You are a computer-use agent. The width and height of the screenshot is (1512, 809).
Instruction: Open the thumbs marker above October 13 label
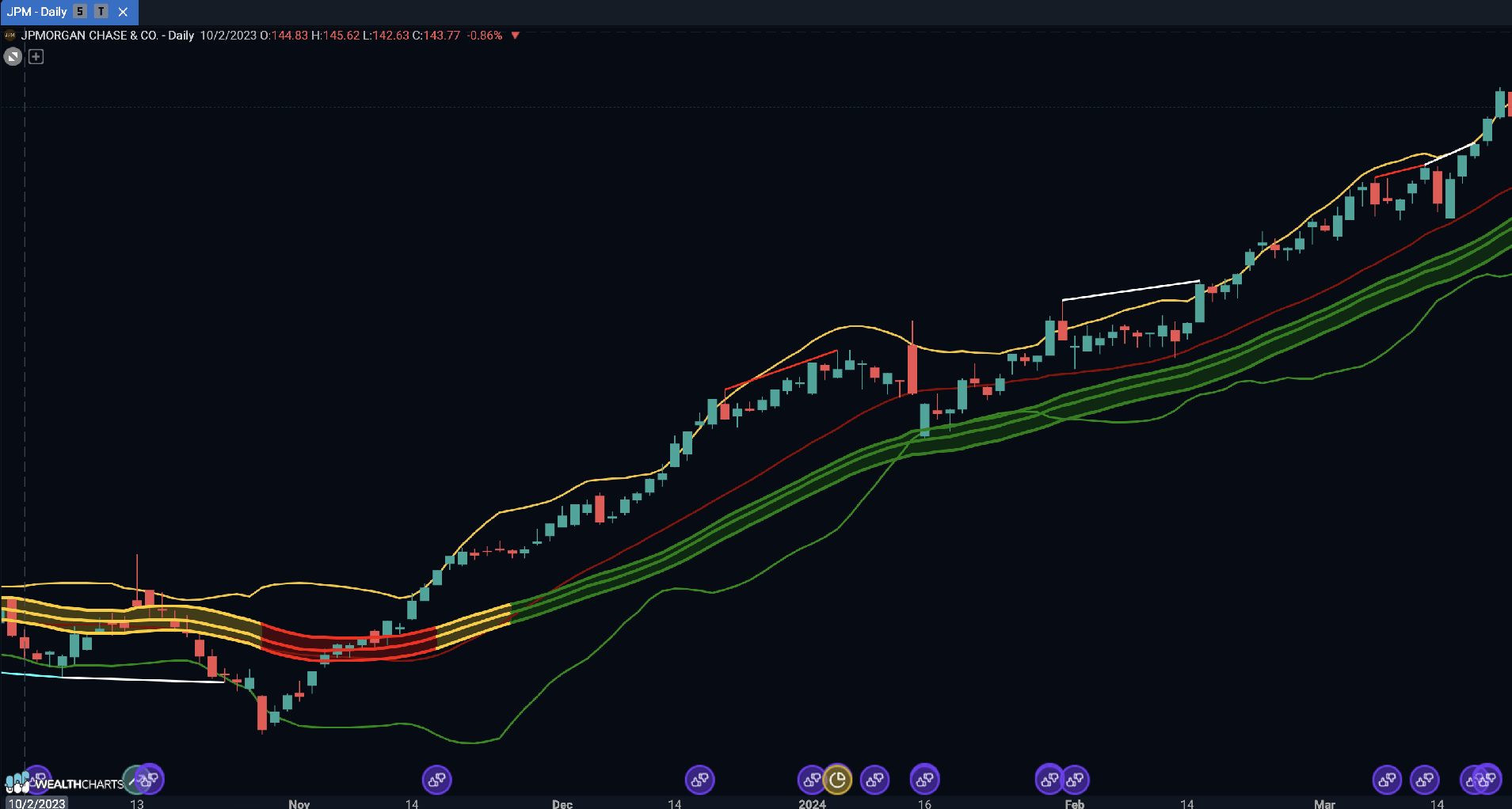click(x=149, y=779)
